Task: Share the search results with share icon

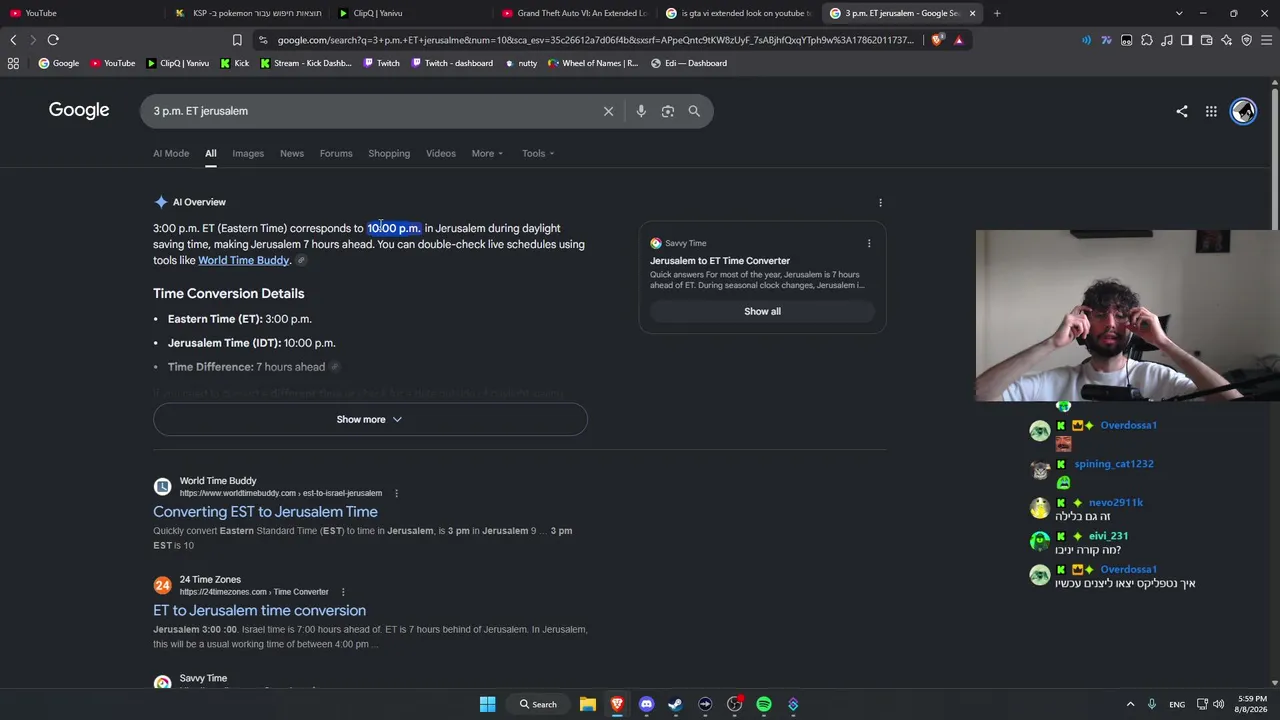Action: click(1182, 111)
